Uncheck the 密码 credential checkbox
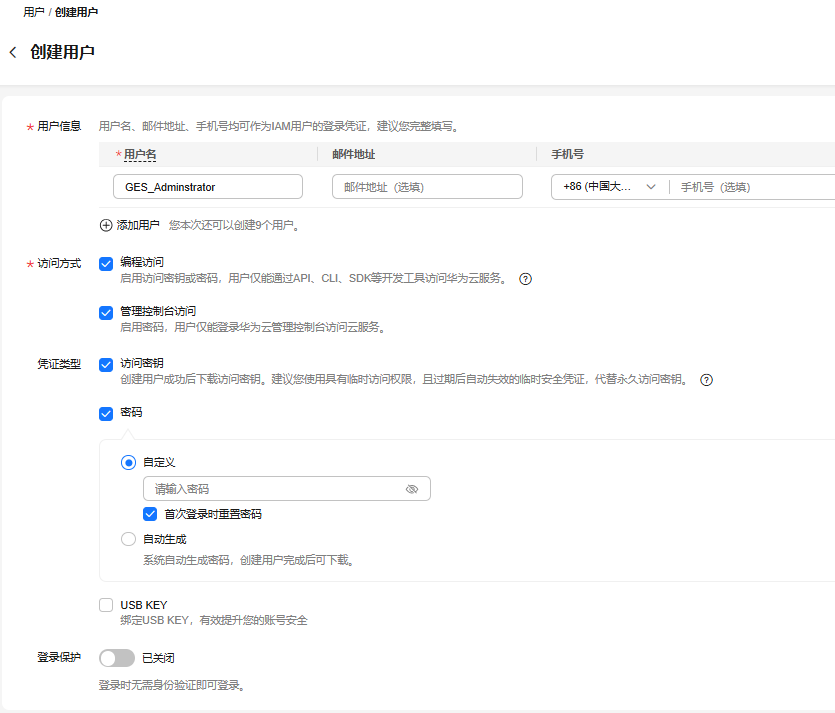835x713 pixels. coord(106,413)
